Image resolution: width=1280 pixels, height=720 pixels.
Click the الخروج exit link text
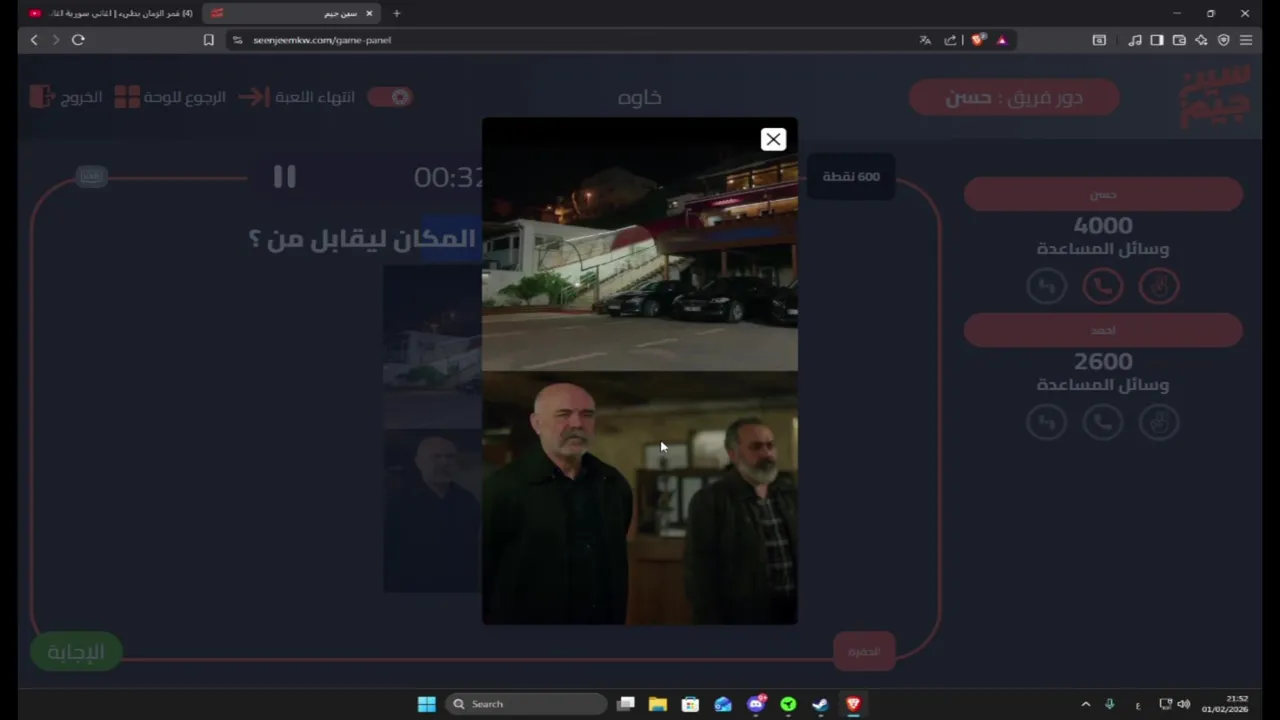pos(83,97)
